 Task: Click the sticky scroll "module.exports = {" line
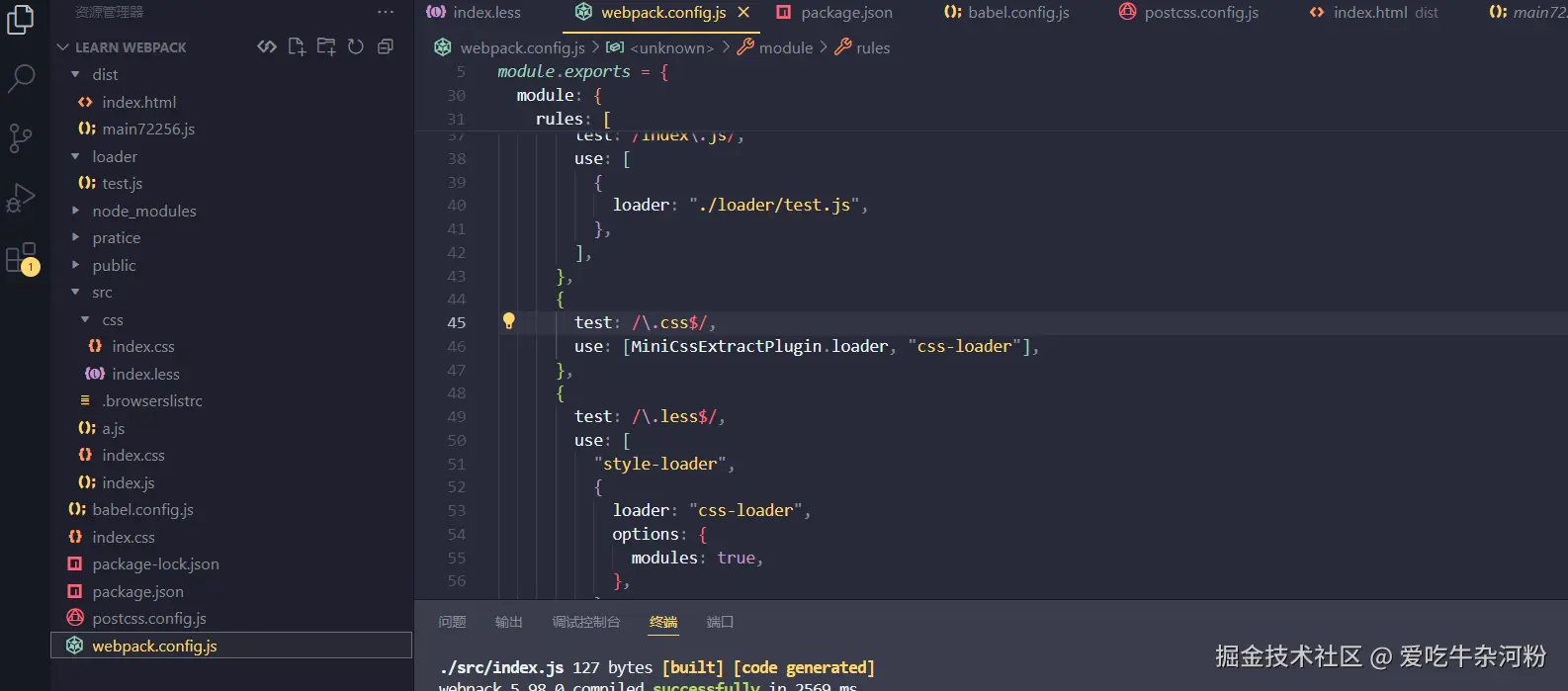click(583, 71)
